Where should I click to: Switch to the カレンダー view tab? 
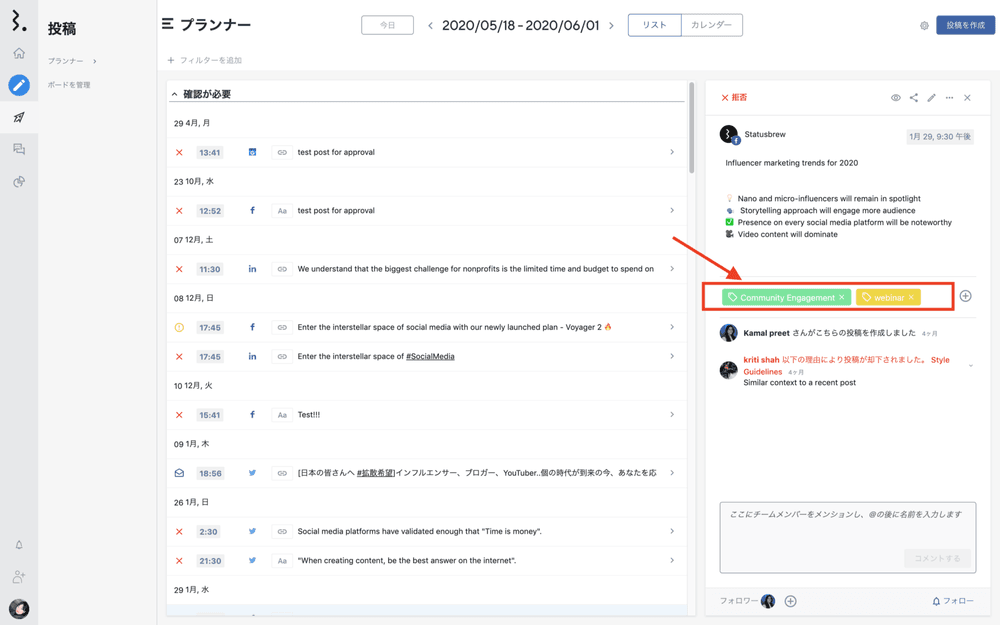point(711,25)
